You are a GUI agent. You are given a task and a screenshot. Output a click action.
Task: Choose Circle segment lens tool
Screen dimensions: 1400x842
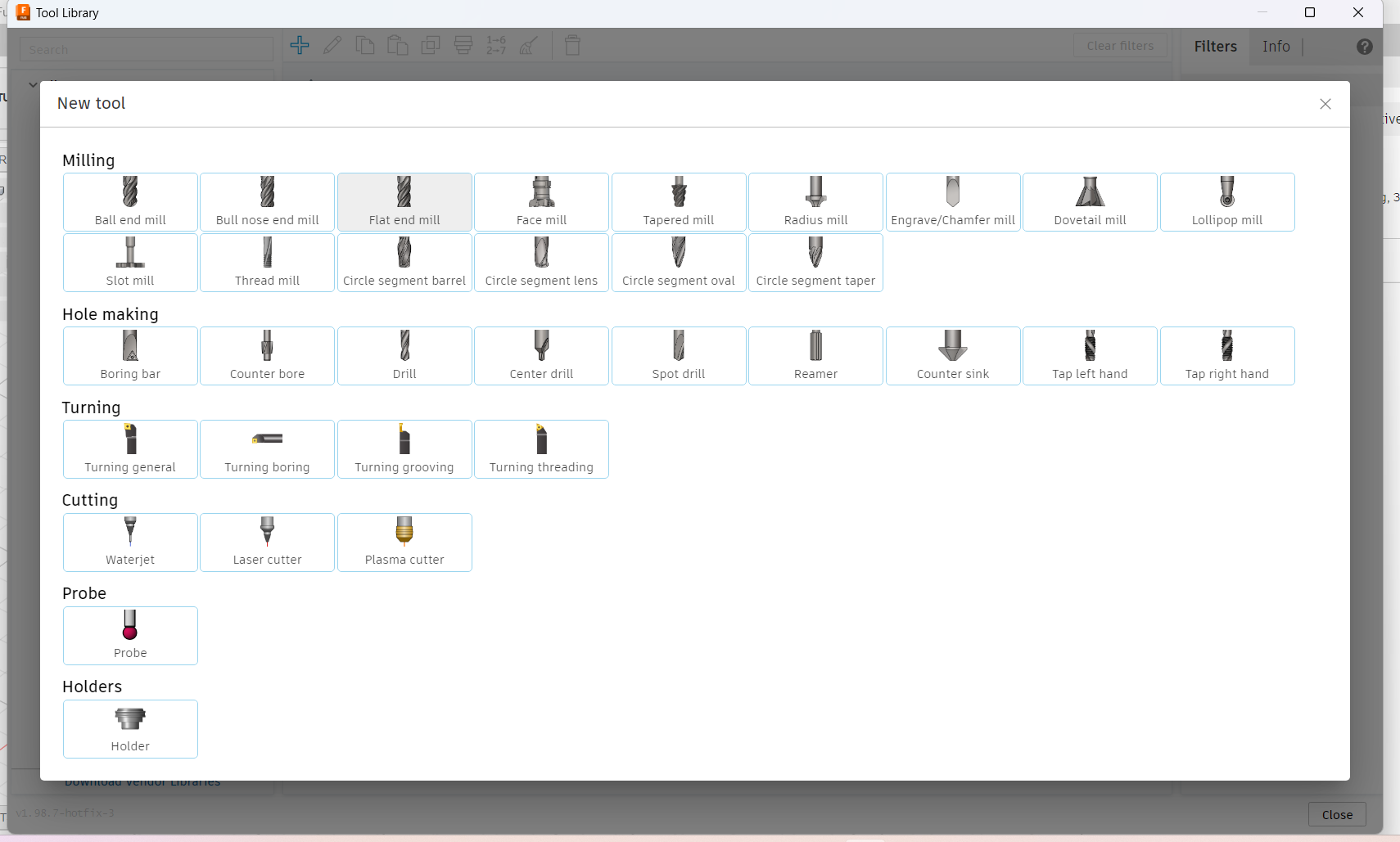(541, 263)
